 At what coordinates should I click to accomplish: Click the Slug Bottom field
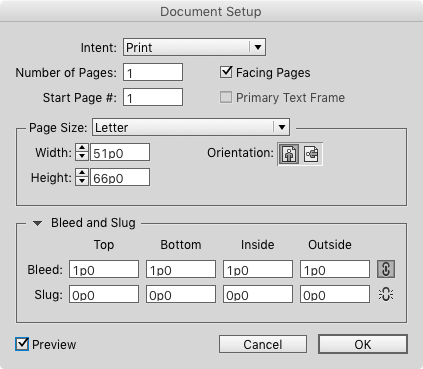point(181,294)
